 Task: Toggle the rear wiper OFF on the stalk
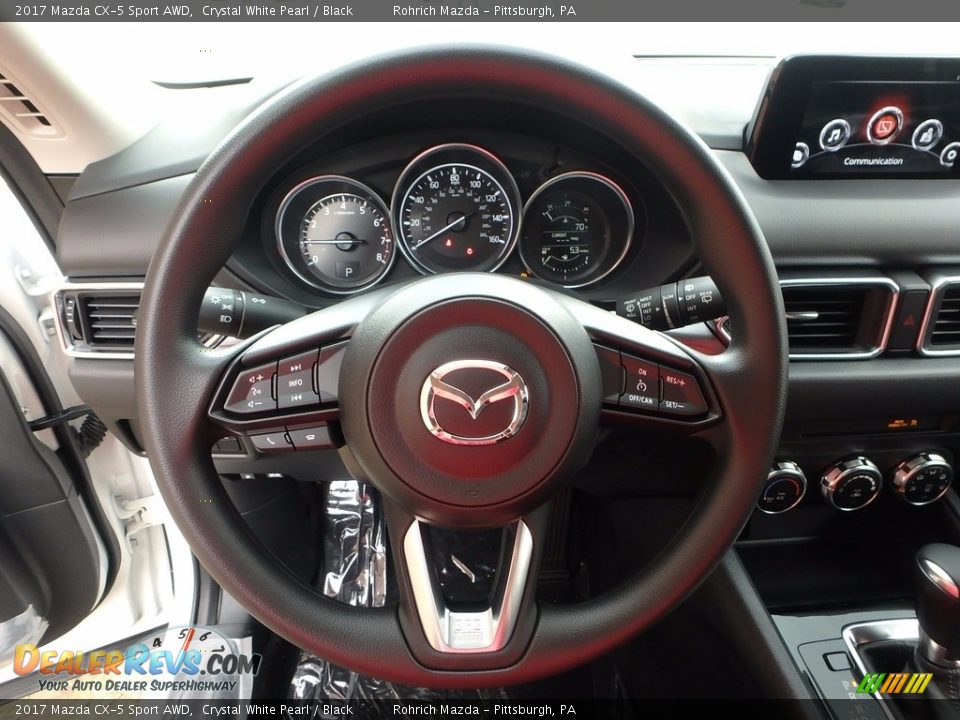(692, 296)
